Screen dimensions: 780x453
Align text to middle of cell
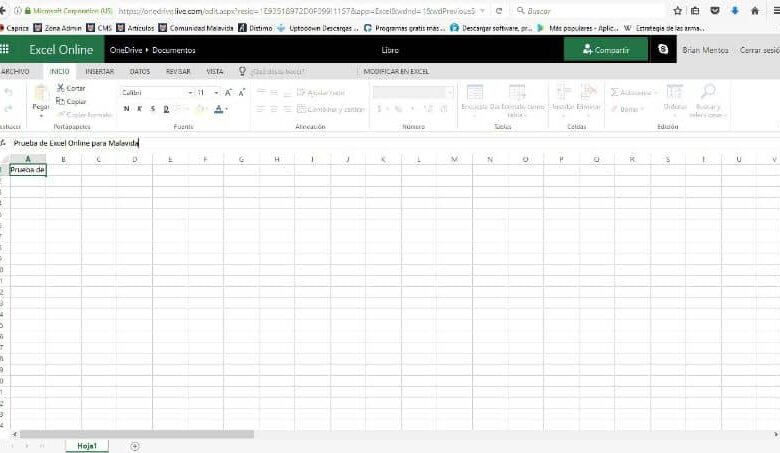point(274,92)
